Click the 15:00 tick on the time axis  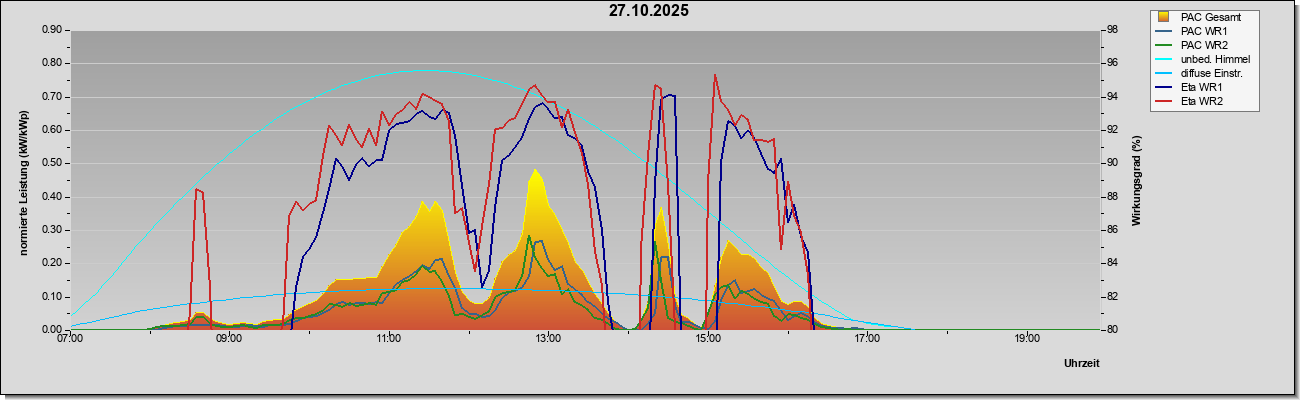tap(707, 339)
